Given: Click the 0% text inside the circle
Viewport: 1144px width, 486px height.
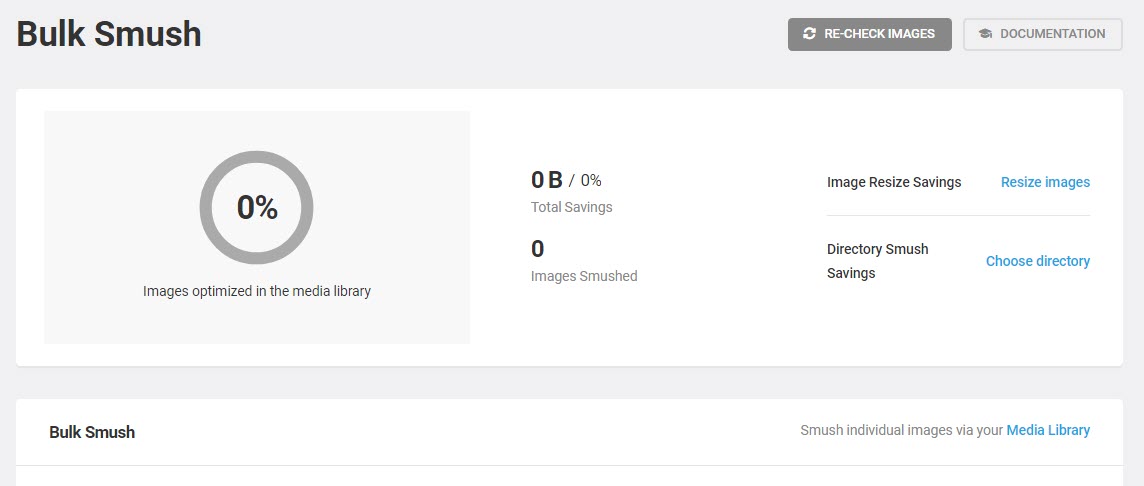Looking at the screenshot, I should 257,208.
